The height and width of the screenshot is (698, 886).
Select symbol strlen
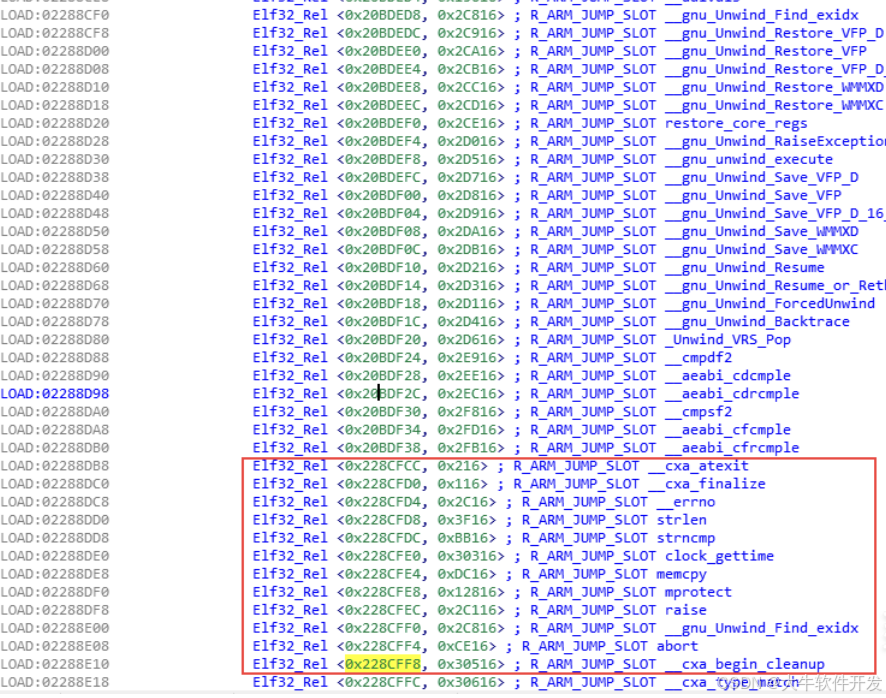pos(681,520)
